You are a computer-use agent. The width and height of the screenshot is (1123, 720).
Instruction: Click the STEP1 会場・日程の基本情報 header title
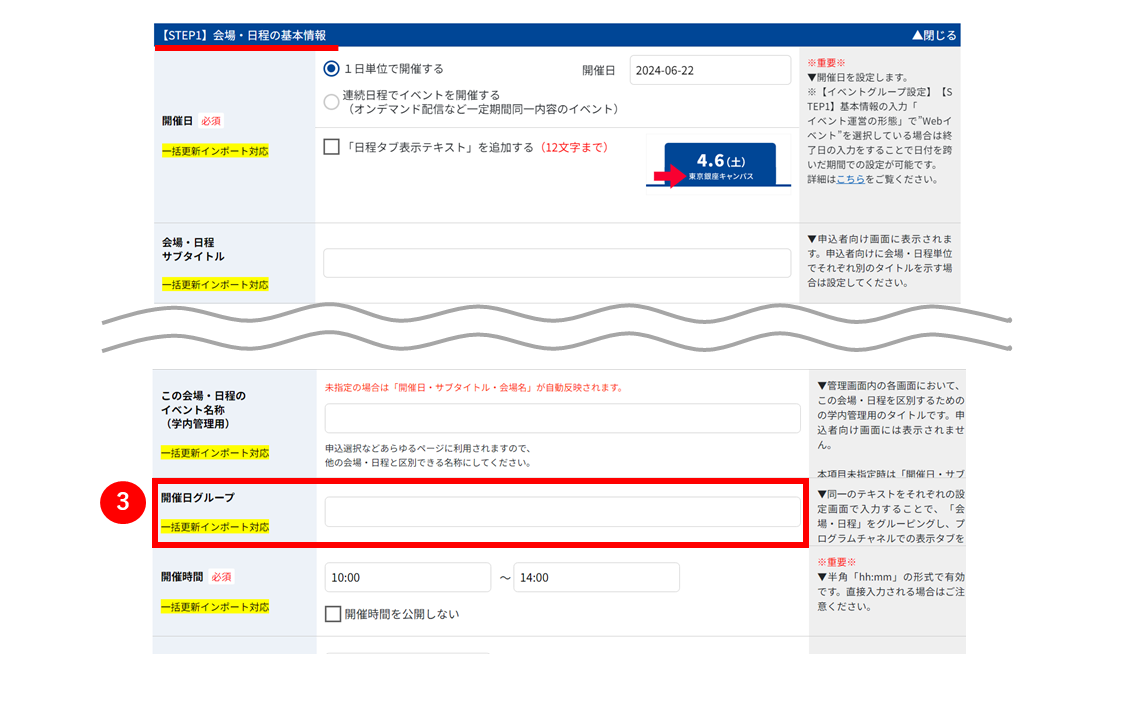coord(243,35)
